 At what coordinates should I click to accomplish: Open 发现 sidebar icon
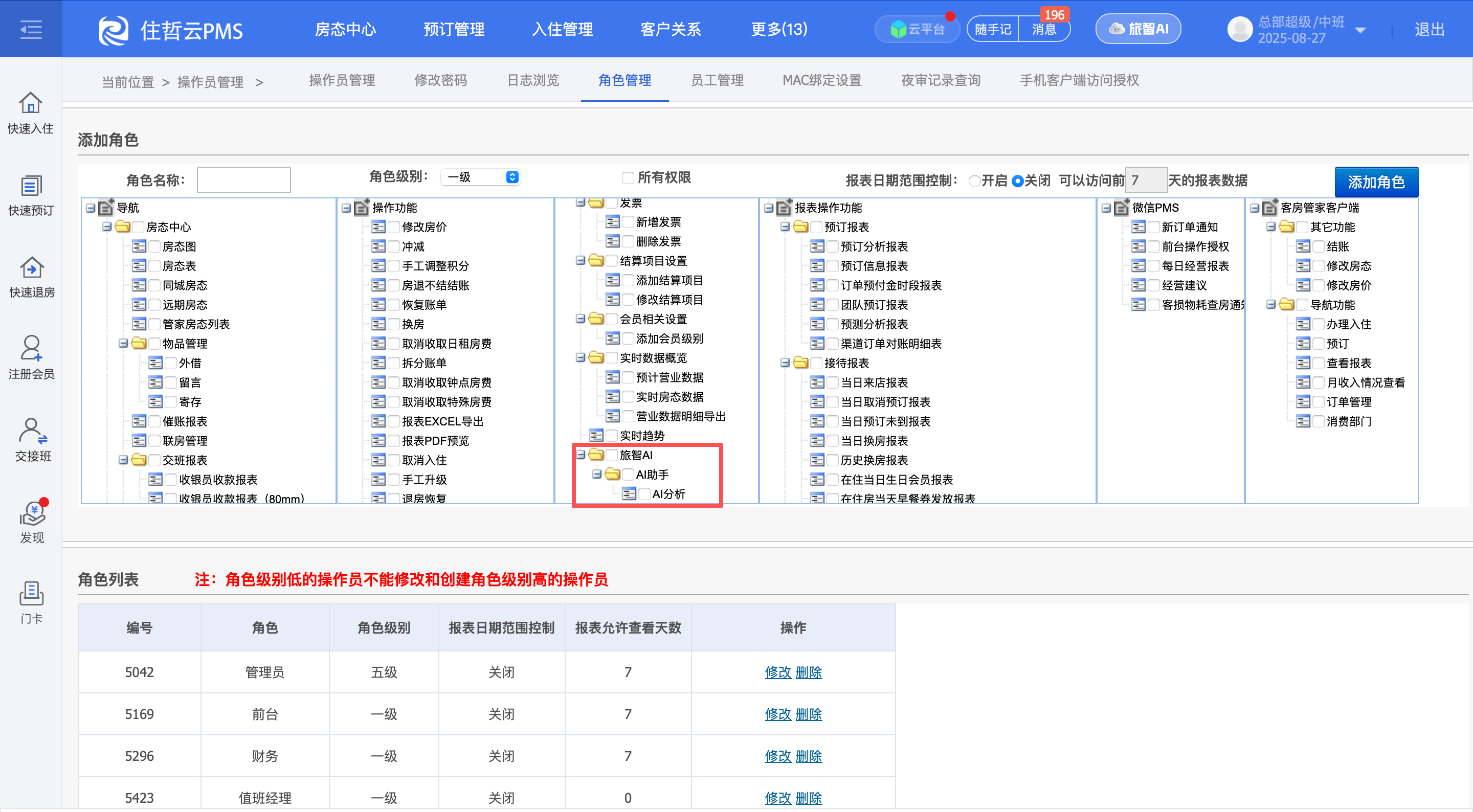[33, 513]
